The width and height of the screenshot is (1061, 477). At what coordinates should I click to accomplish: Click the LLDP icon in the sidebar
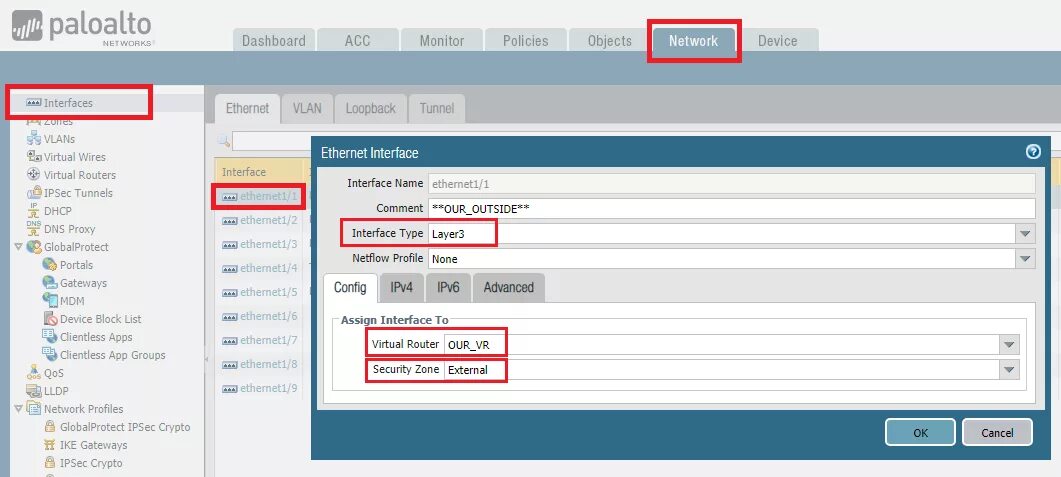(34, 390)
